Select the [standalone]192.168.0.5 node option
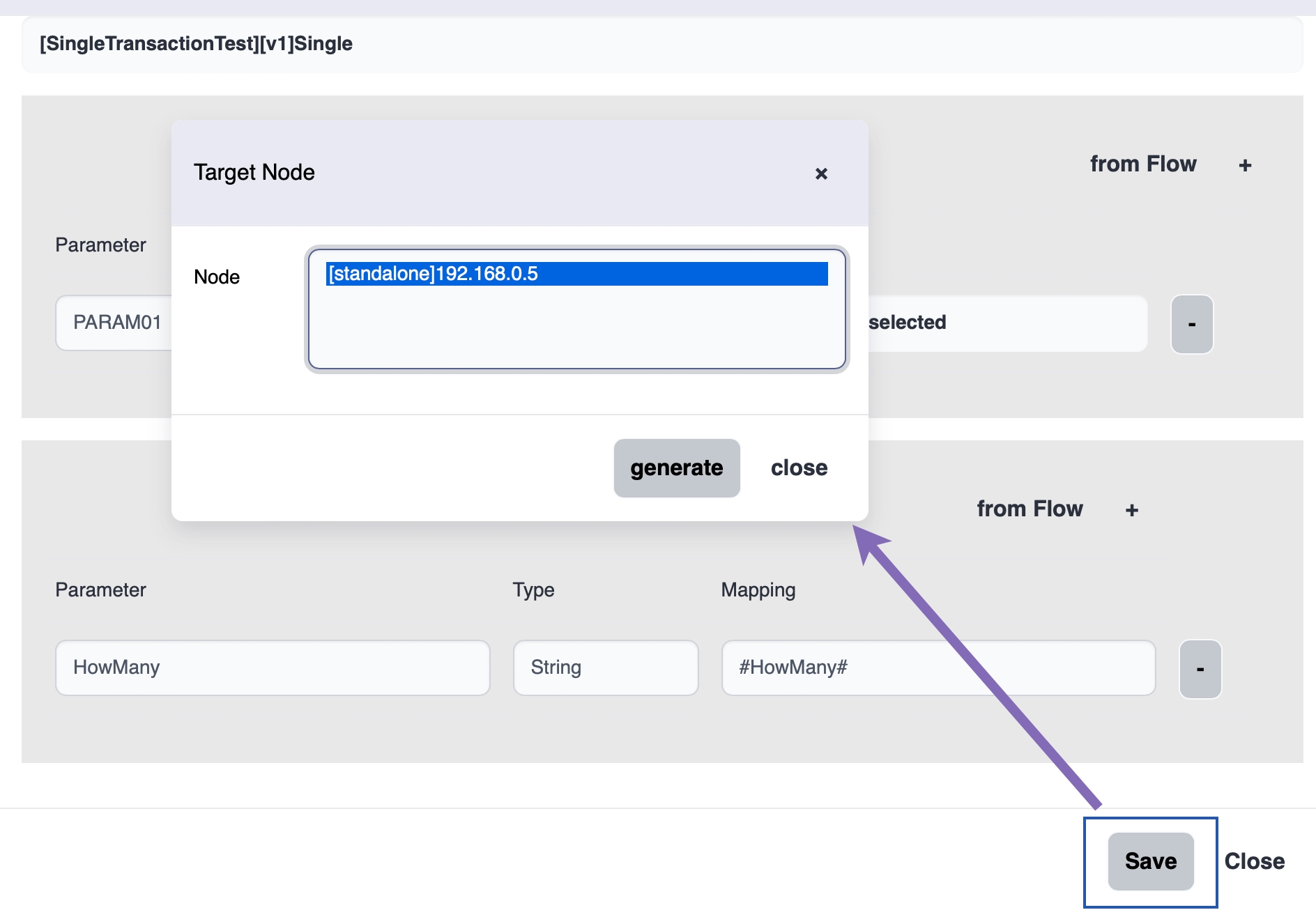The height and width of the screenshot is (910, 1316). click(x=576, y=274)
